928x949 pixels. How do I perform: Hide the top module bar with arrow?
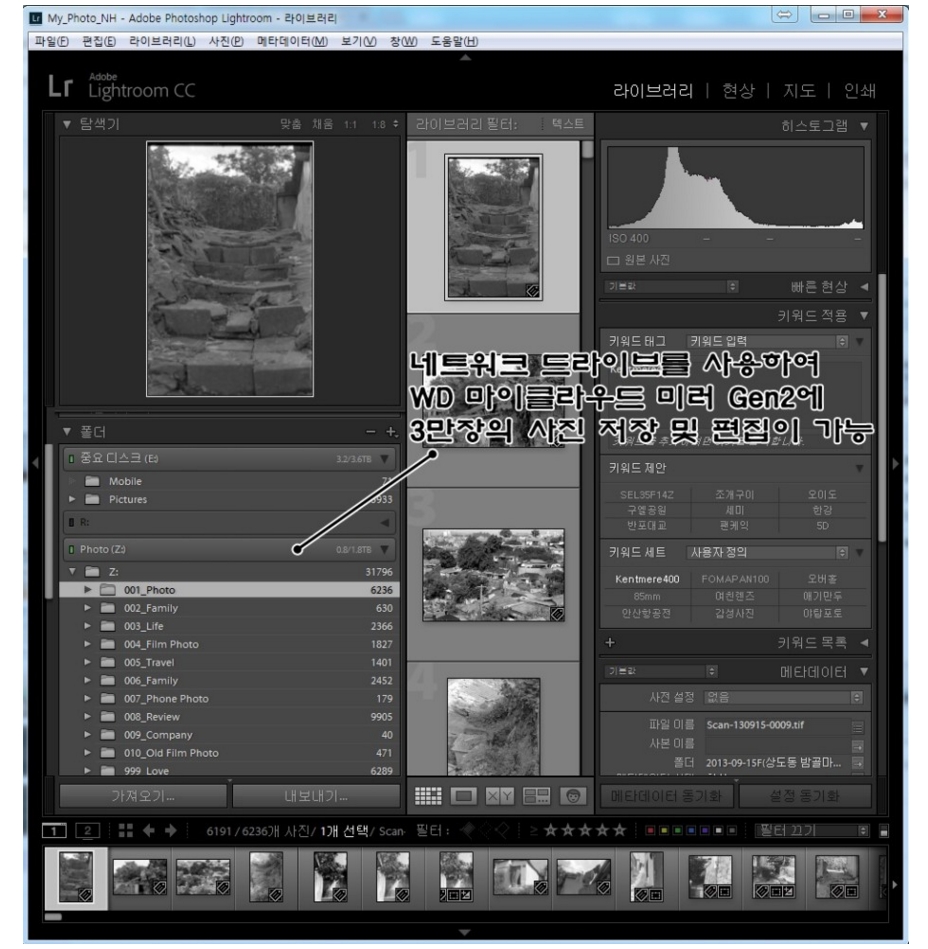click(x=465, y=58)
